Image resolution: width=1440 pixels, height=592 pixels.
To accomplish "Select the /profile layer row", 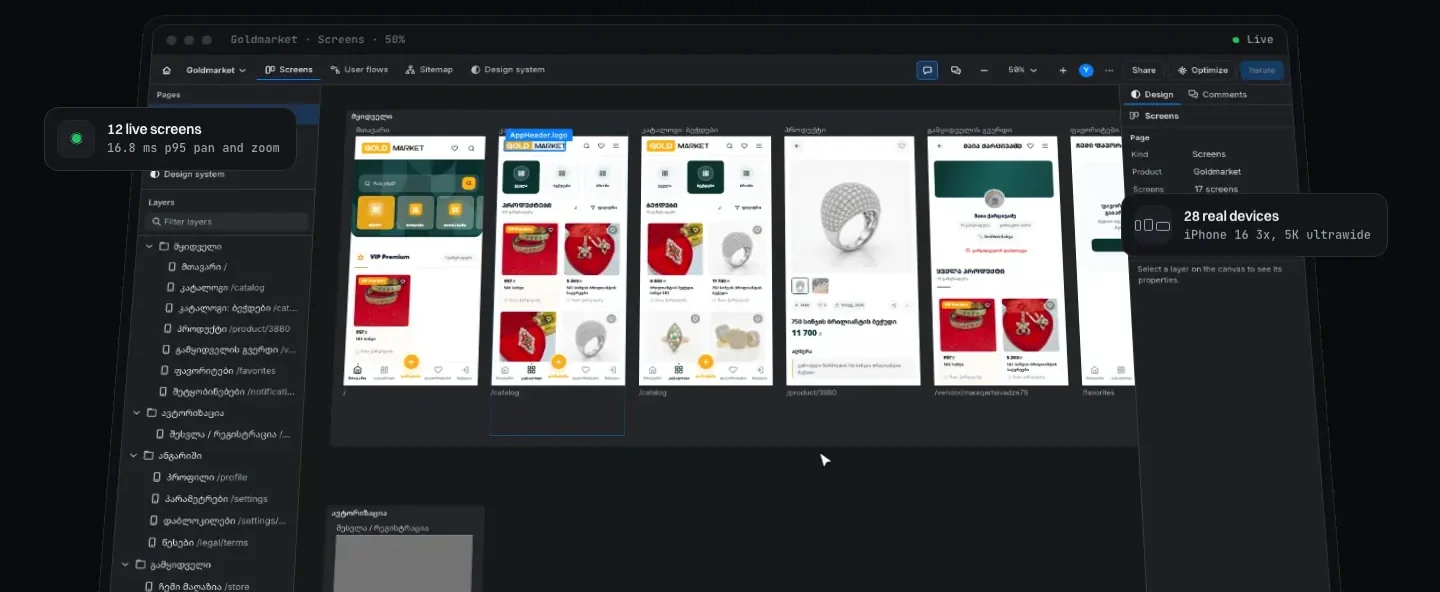I will point(199,477).
